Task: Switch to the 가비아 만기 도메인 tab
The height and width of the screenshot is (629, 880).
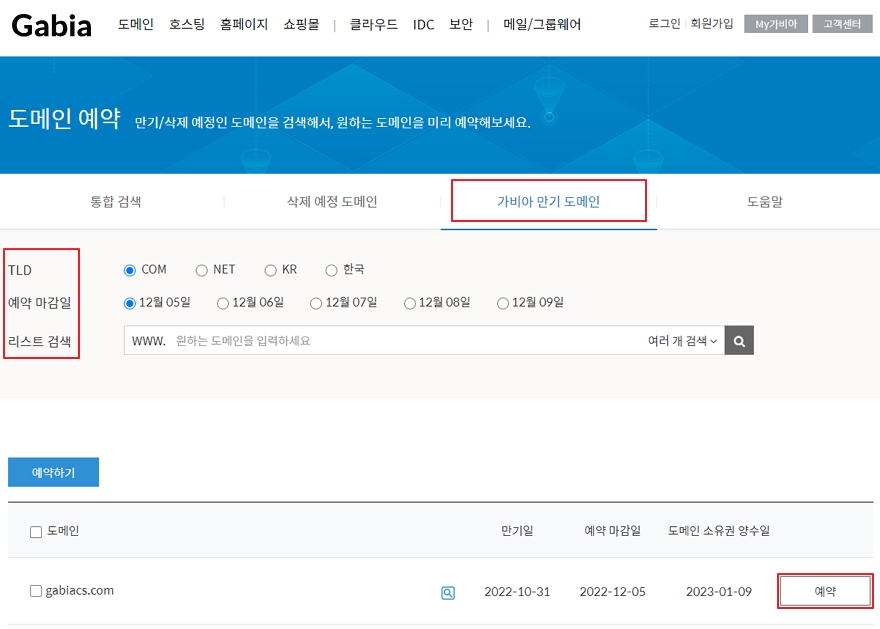Action: pyautogui.click(x=549, y=201)
